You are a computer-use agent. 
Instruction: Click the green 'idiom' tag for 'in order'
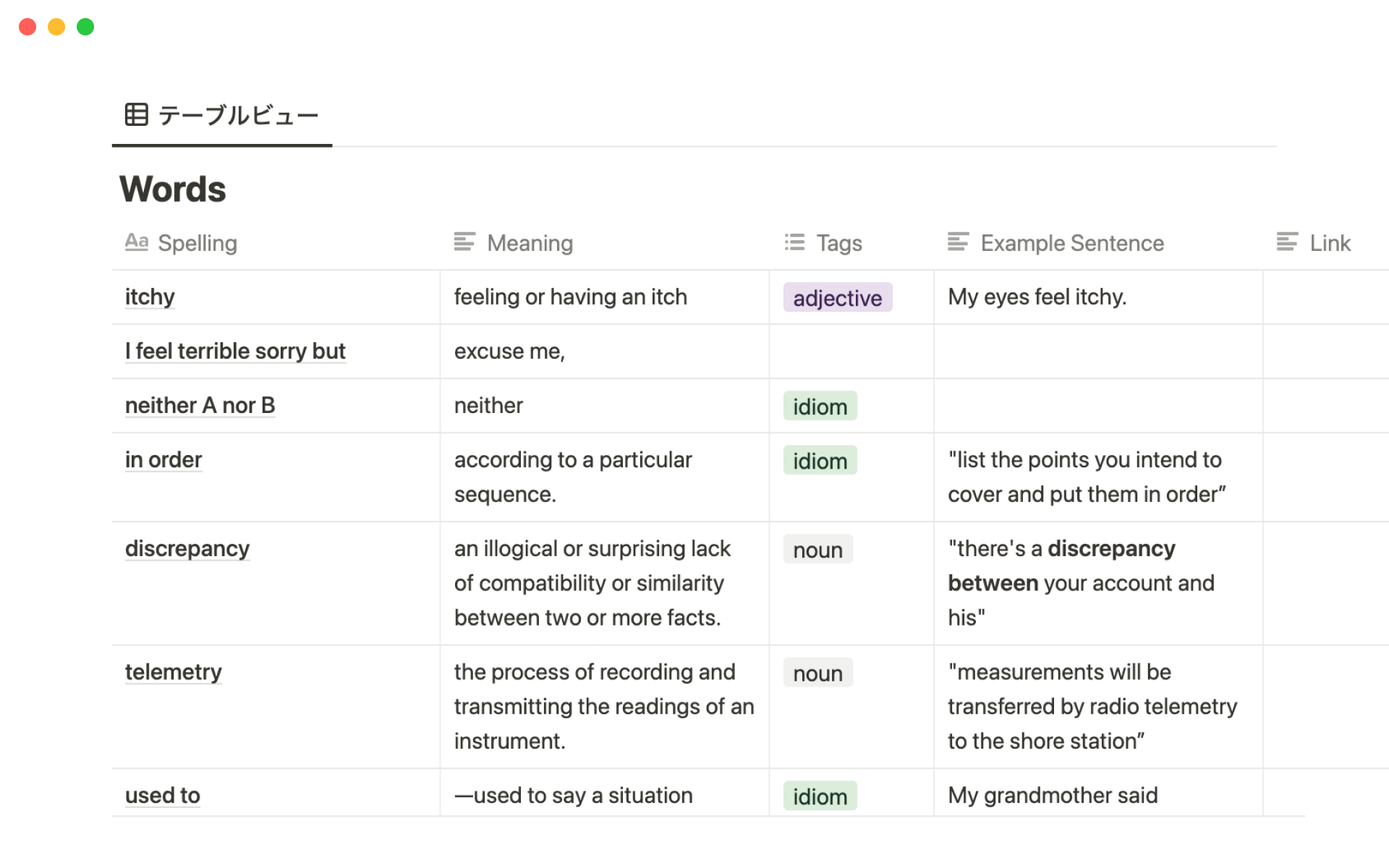click(x=820, y=461)
